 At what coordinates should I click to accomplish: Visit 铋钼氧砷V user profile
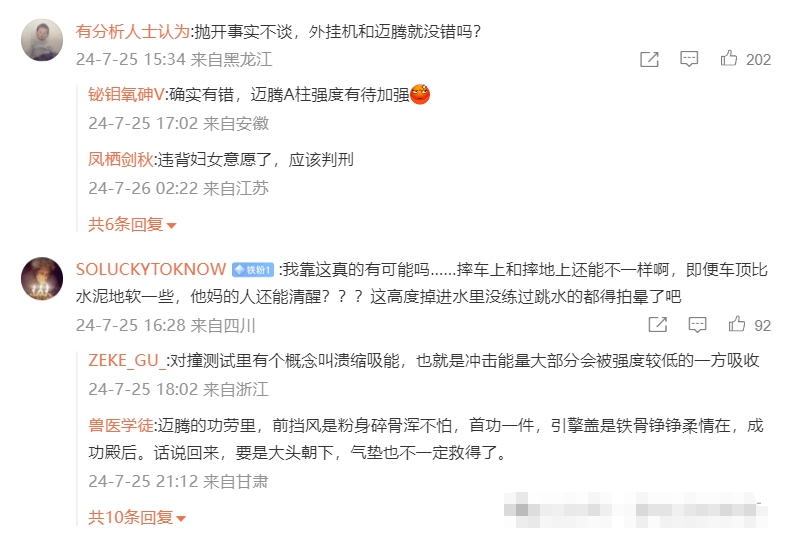point(126,94)
